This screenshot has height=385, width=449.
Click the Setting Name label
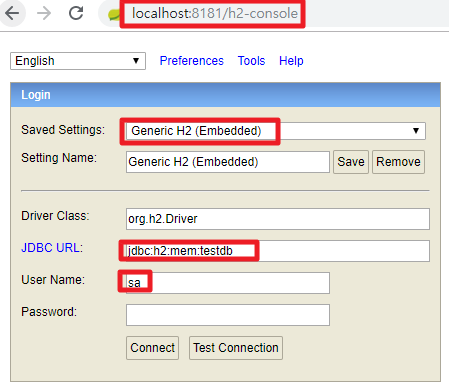pyautogui.click(x=59, y=158)
